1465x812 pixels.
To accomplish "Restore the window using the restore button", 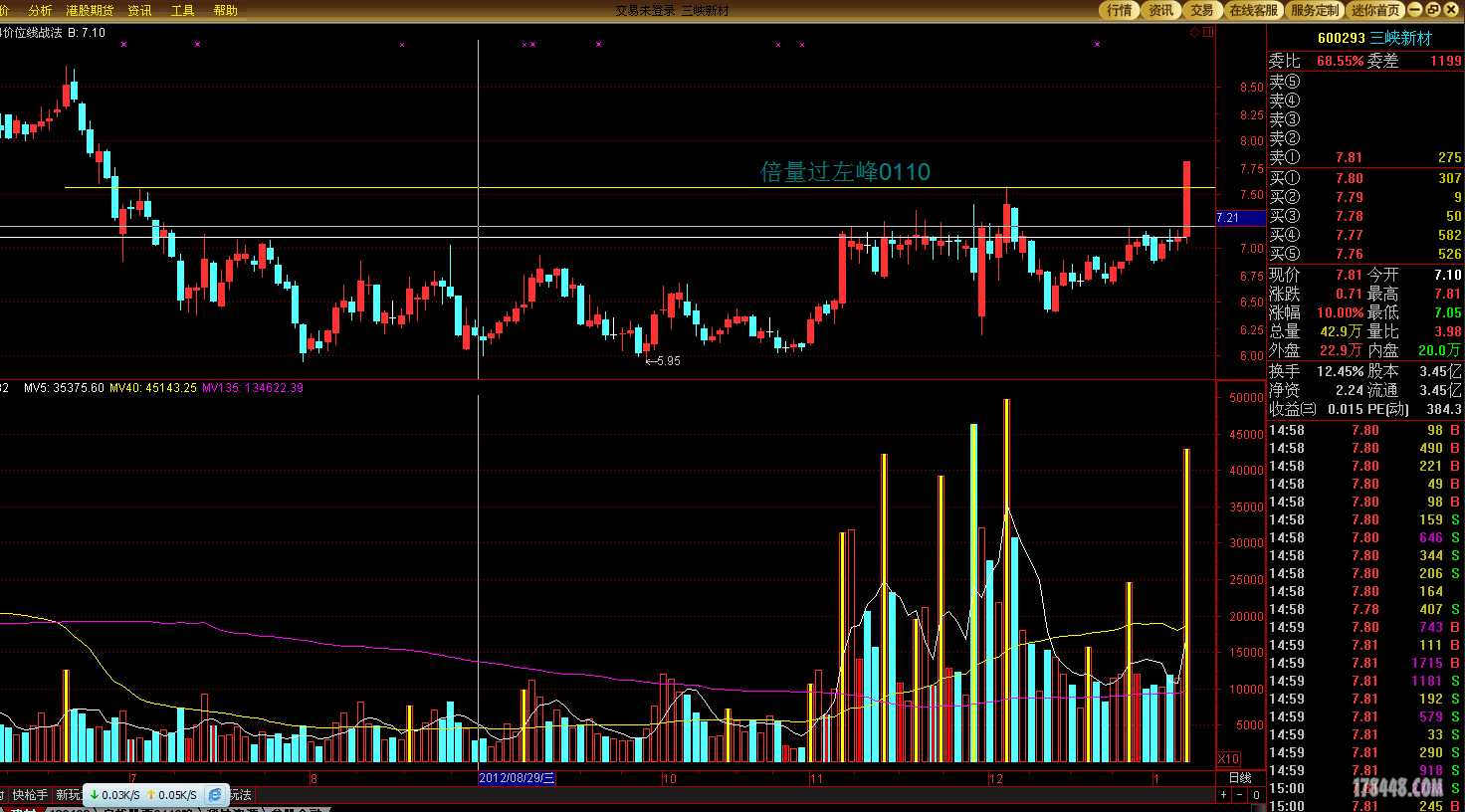I will coord(1433,9).
